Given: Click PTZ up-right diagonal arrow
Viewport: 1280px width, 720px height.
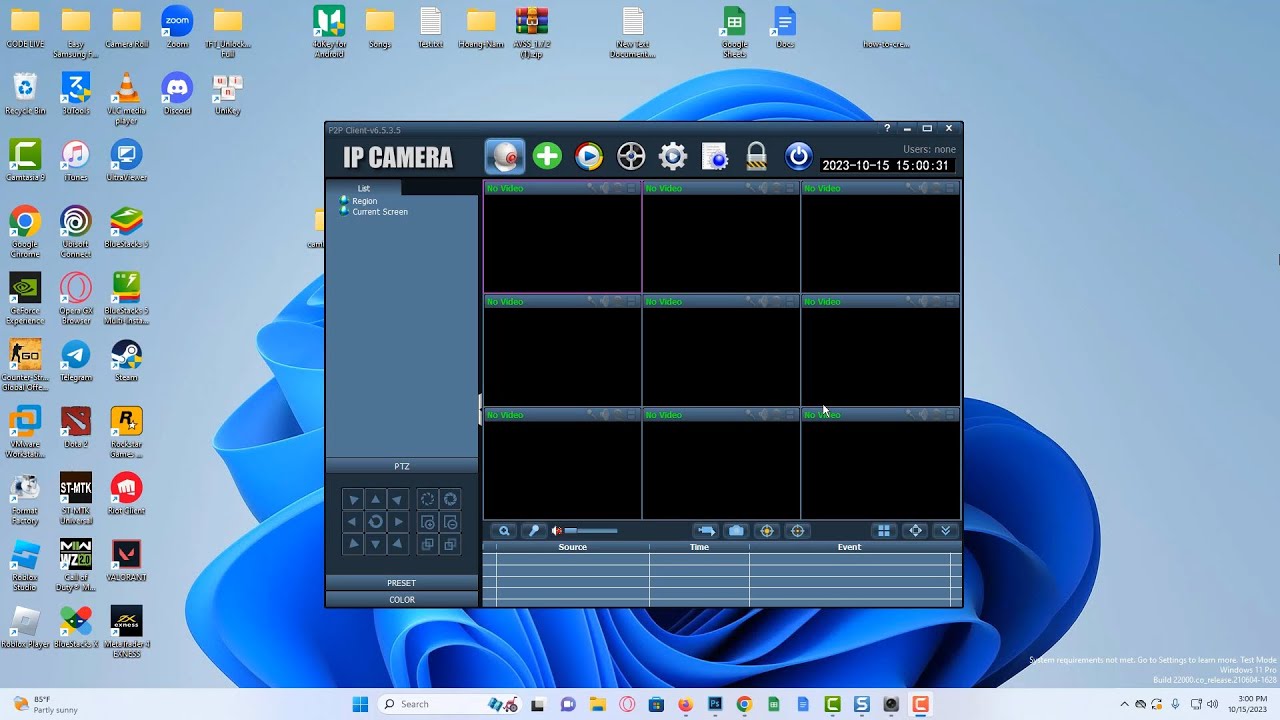Looking at the screenshot, I should tap(398, 499).
